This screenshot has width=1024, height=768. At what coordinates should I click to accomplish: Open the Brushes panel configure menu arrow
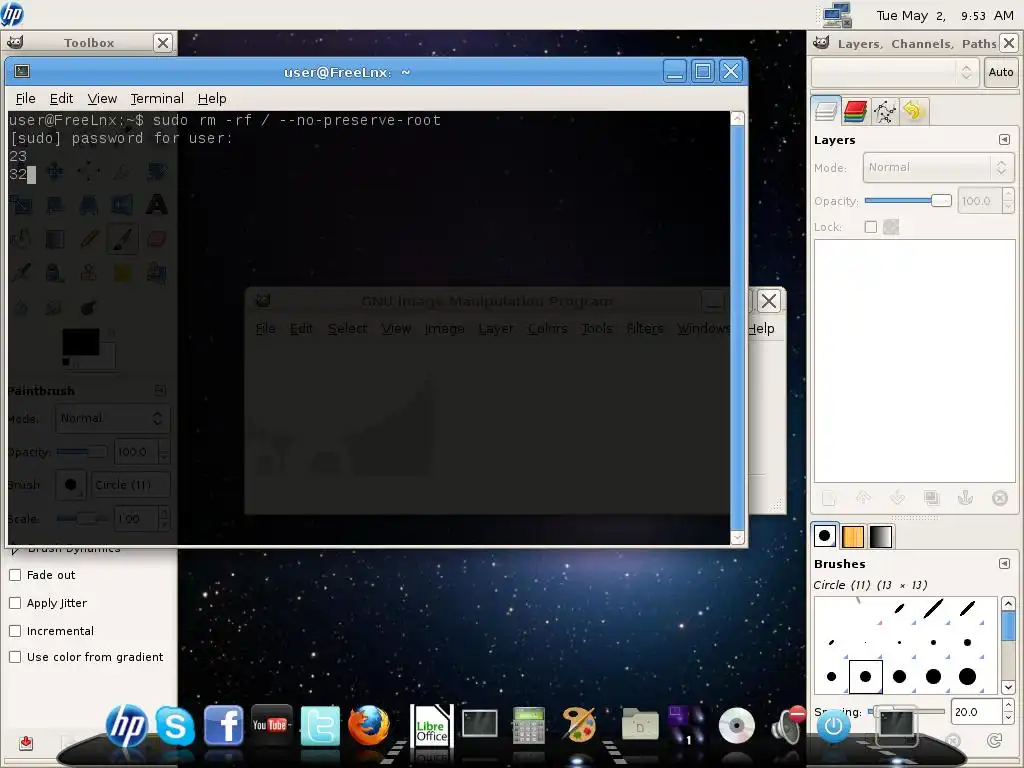tap(1004, 564)
